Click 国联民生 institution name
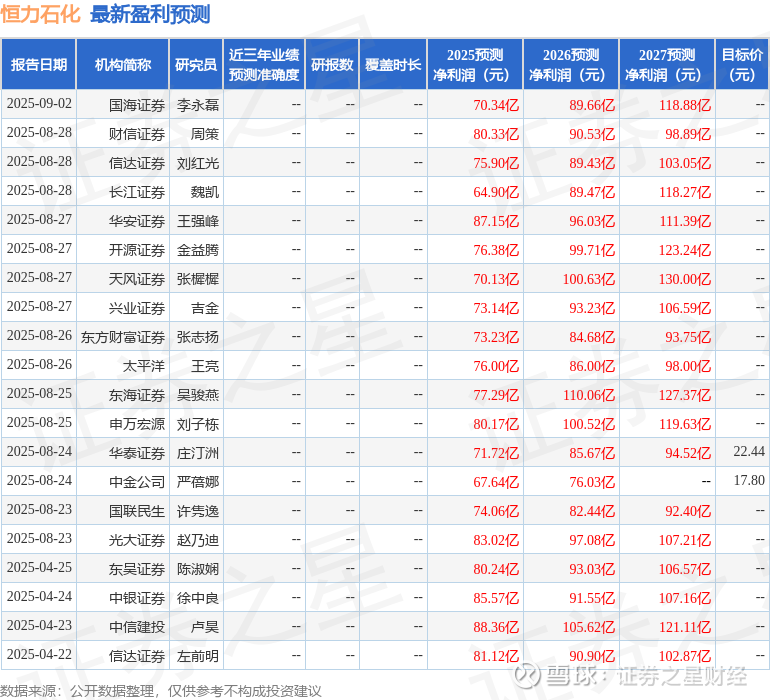This screenshot has height=700, width=770. (x=137, y=511)
